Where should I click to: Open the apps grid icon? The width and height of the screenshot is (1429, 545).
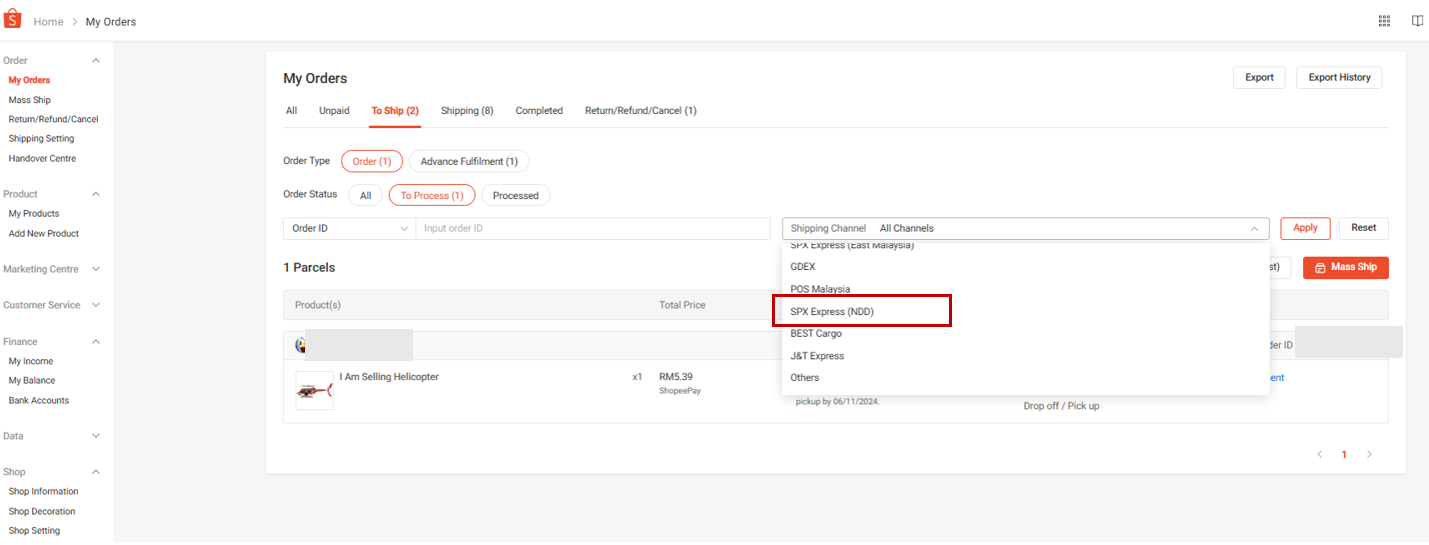point(1384,21)
